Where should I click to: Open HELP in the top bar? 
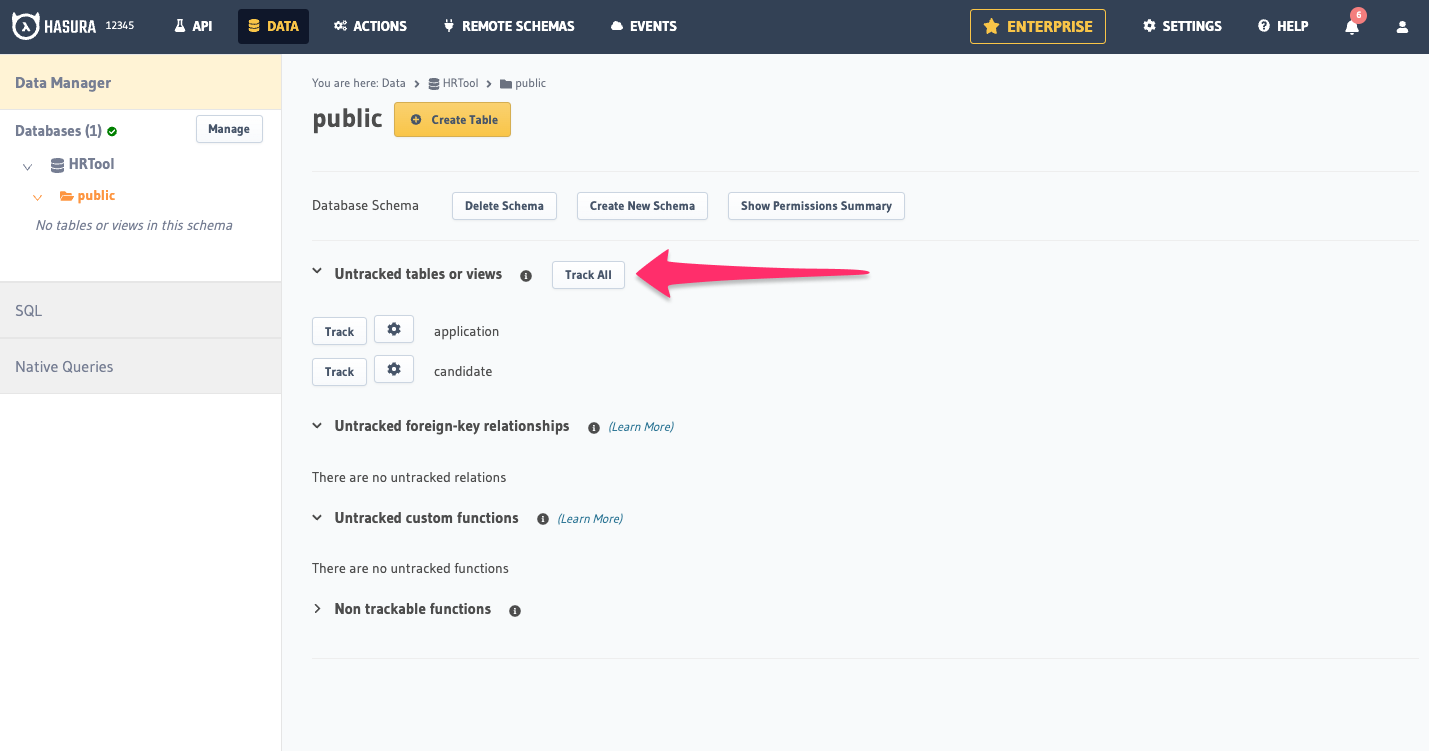tap(1283, 26)
